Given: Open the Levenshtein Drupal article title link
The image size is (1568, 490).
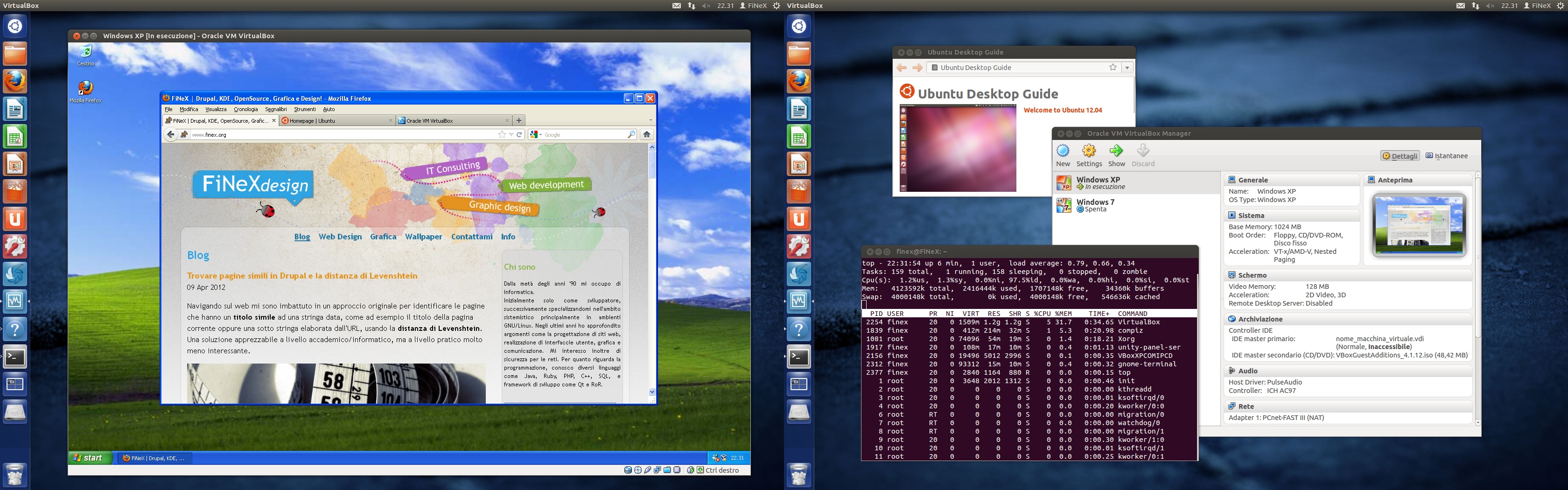Looking at the screenshot, I should point(302,276).
